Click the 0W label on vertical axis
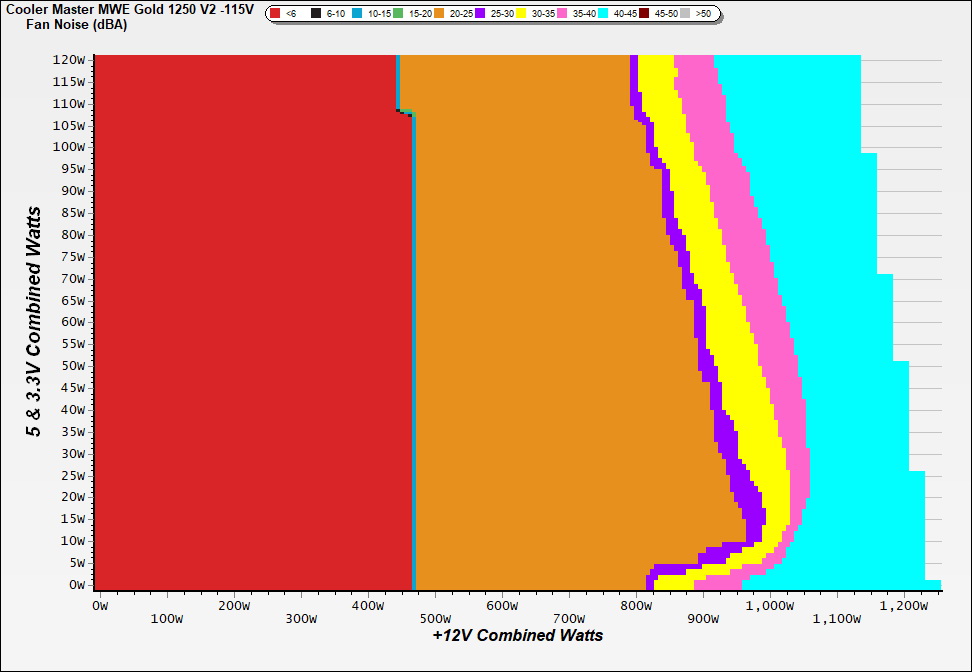Screen dimensions: 972x672 point(76,585)
